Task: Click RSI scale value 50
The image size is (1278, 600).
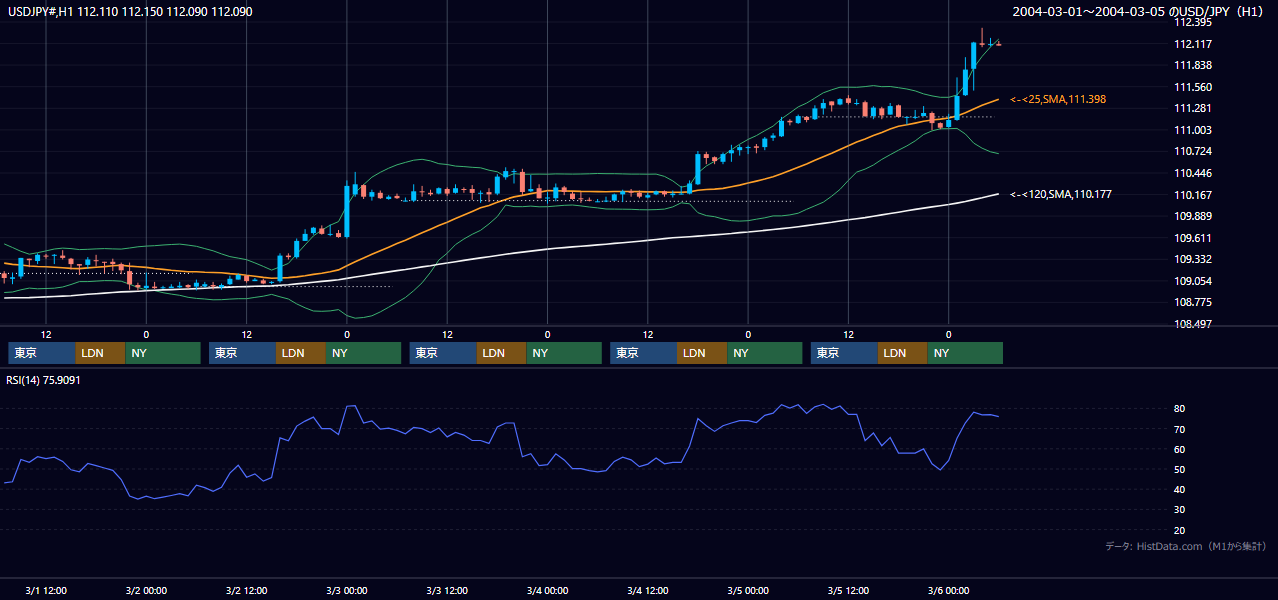Action: pyautogui.click(x=1180, y=469)
